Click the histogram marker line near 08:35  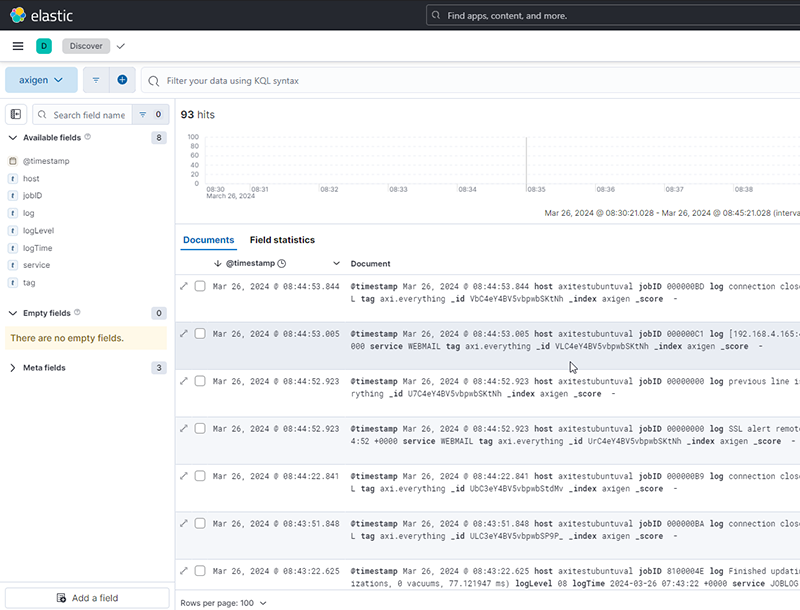pyautogui.click(x=527, y=162)
